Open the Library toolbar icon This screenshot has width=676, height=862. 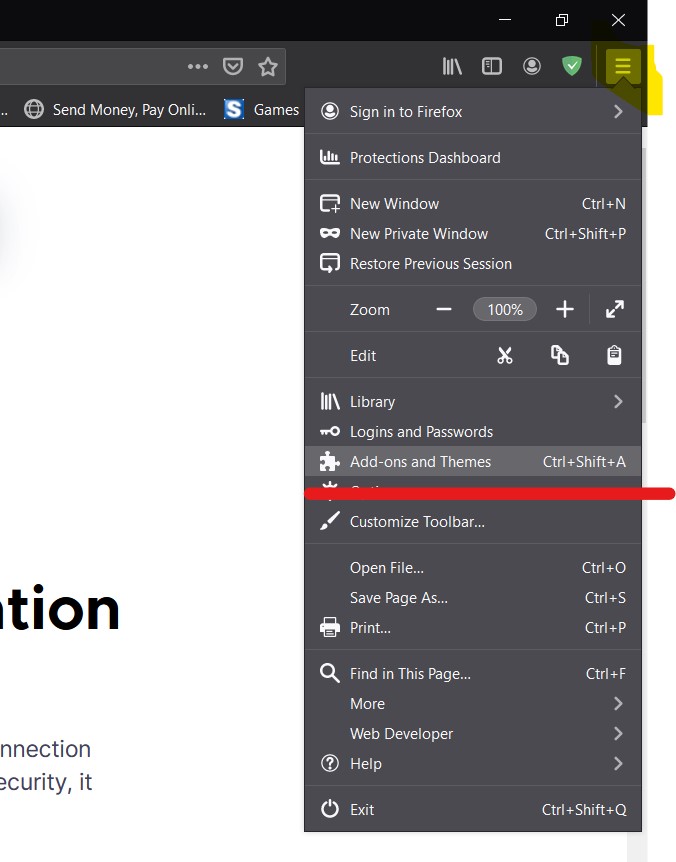pos(452,67)
